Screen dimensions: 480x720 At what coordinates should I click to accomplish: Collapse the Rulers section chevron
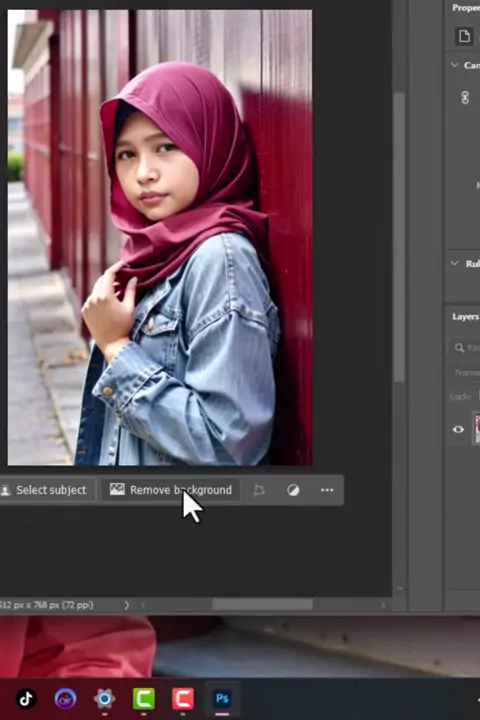click(x=455, y=263)
